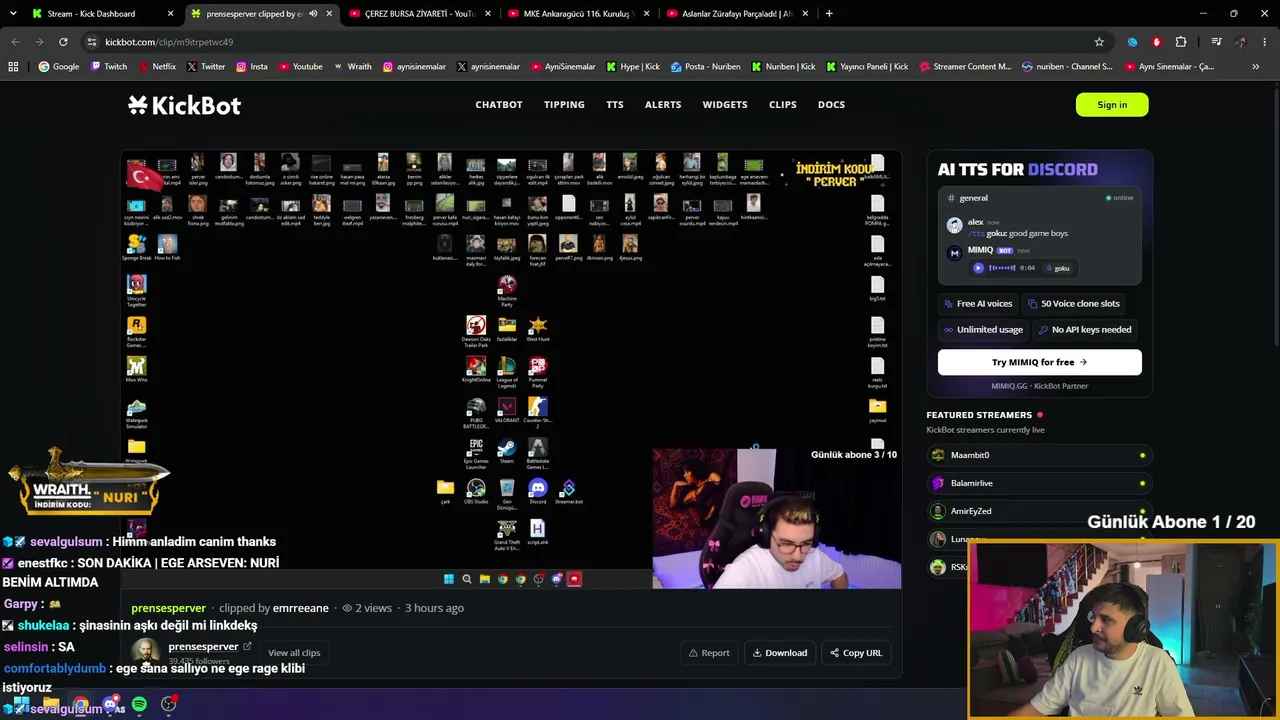Image resolution: width=1280 pixels, height=720 pixels.
Task: Open the DOCS page
Action: point(831,105)
